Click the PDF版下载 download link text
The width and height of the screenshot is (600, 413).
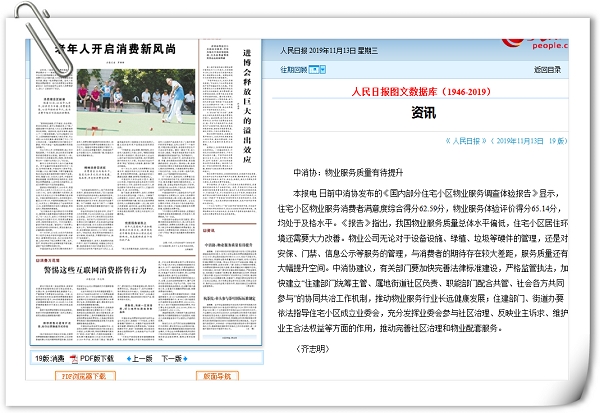(97, 358)
